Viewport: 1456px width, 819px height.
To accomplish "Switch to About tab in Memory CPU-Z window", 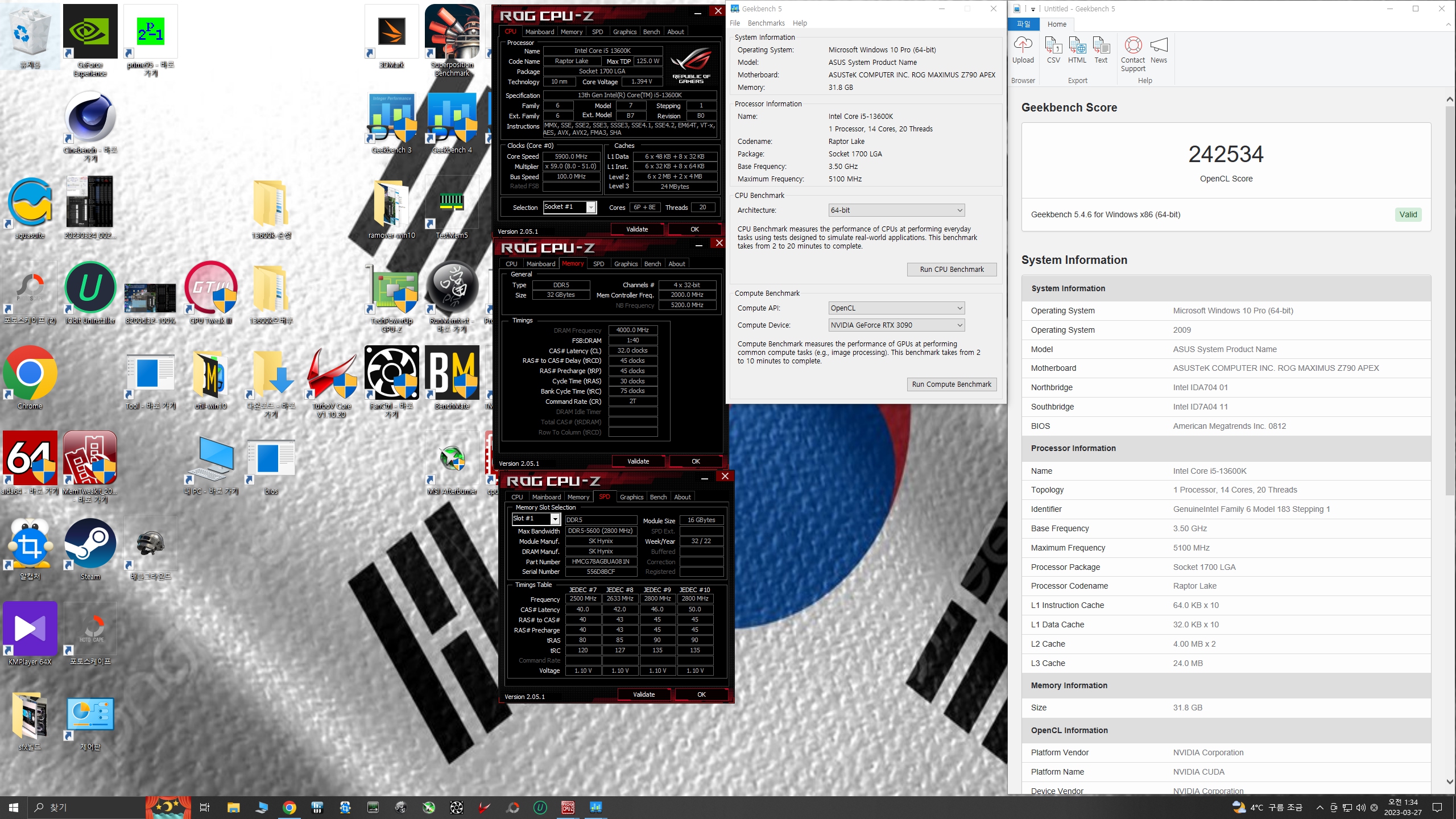I will tap(676, 264).
